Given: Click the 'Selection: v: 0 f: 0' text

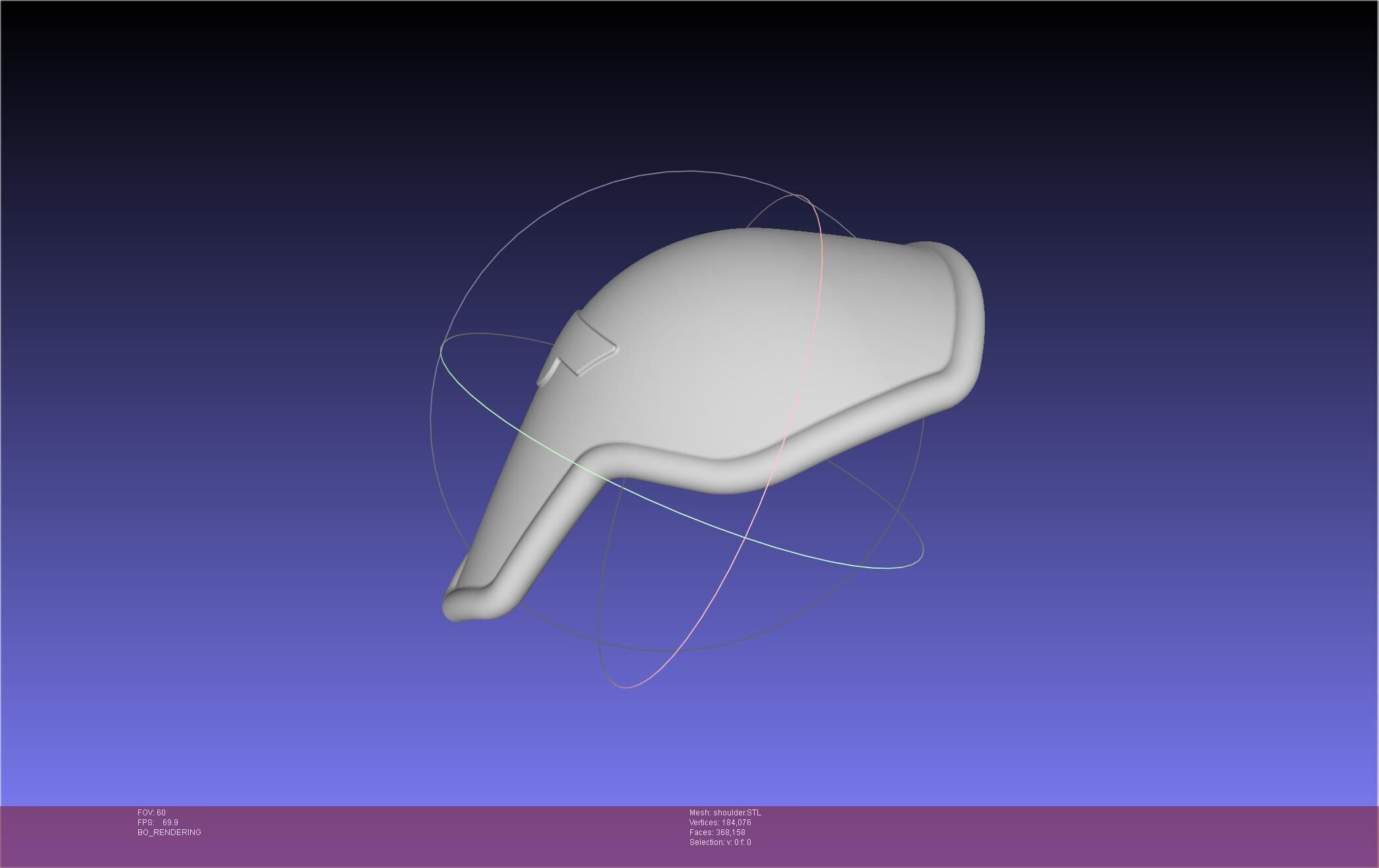Looking at the screenshot, I should coord(720,842).
